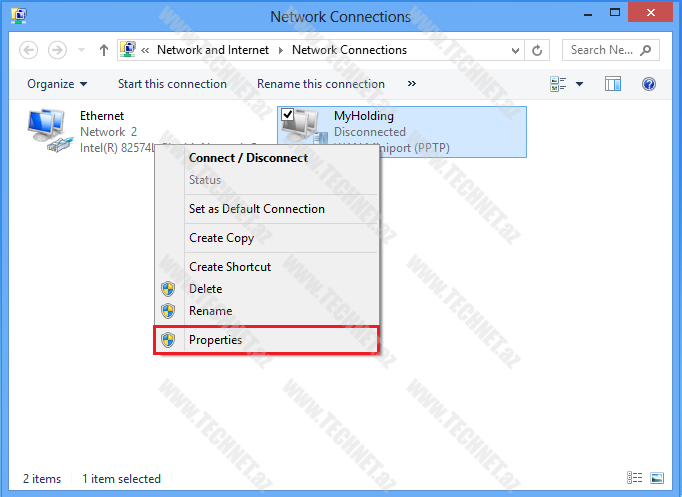
Task: Click in the Search Network Connections field
Action: pyautogui.click(x=600, y=50)
